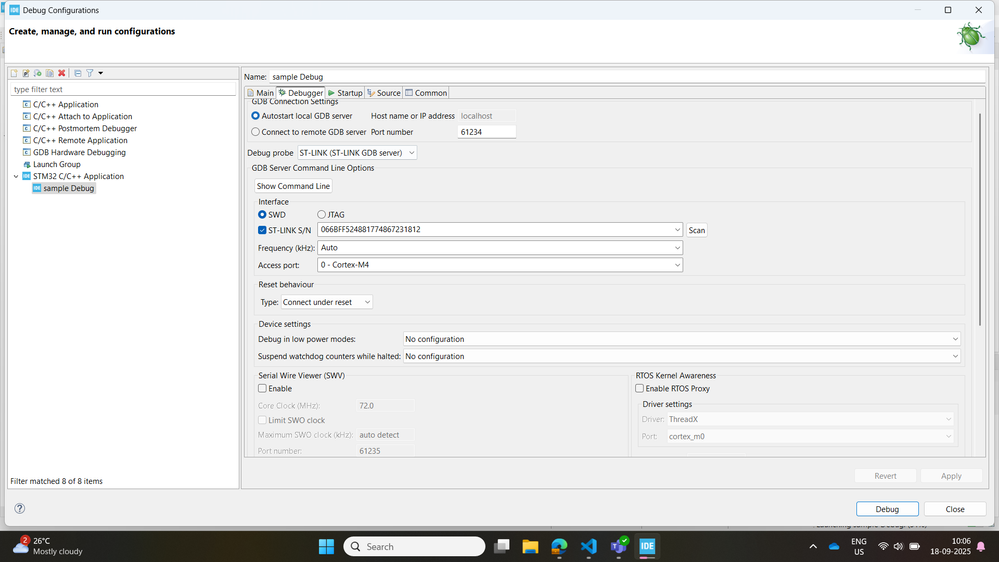Select C/C++ Attach to Application
Screen dimensions: 999x562
(x=82, y=117)
